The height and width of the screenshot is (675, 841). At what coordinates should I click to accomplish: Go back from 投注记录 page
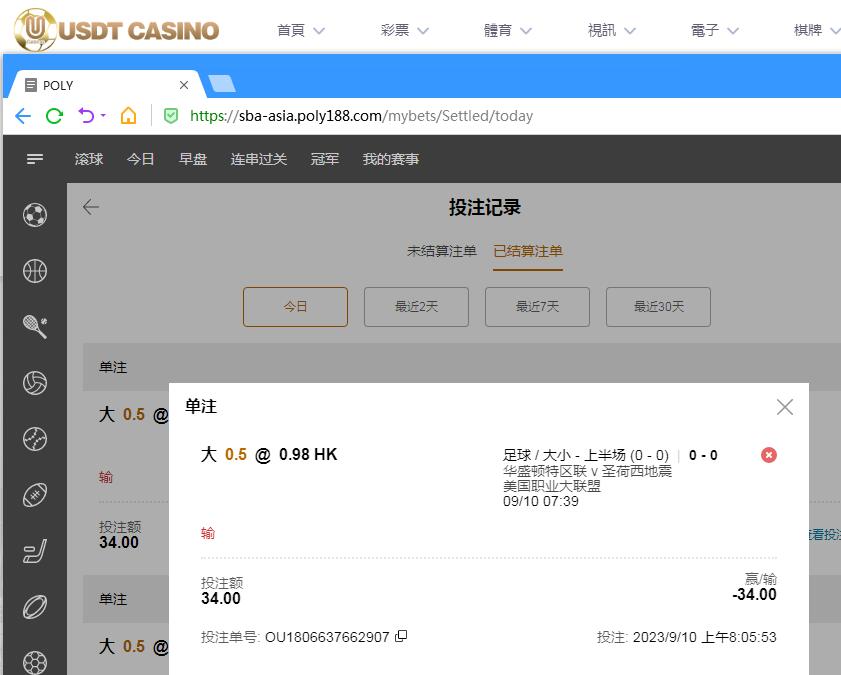tap(91, 206)
